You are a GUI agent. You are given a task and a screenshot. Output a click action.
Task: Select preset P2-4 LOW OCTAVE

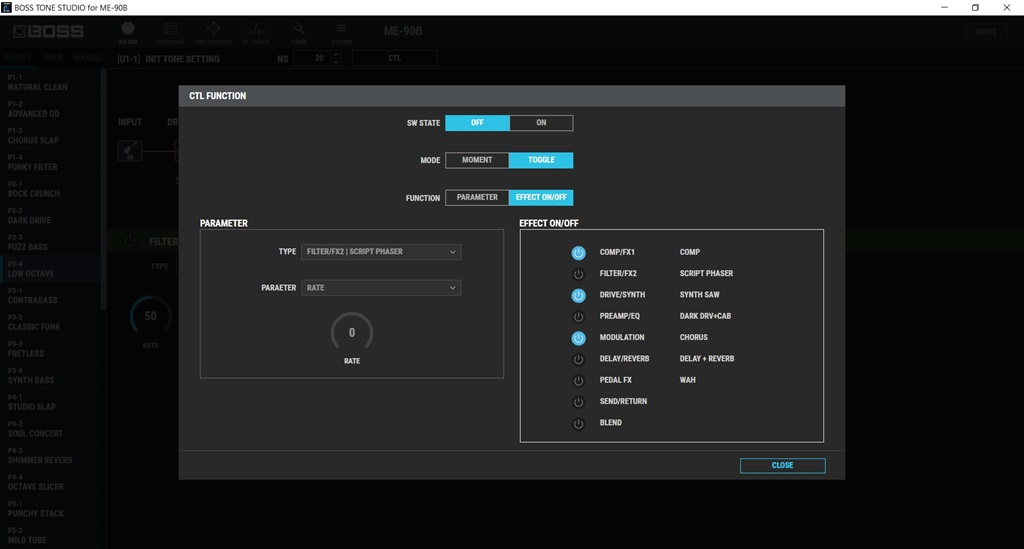tap(50, 269)
